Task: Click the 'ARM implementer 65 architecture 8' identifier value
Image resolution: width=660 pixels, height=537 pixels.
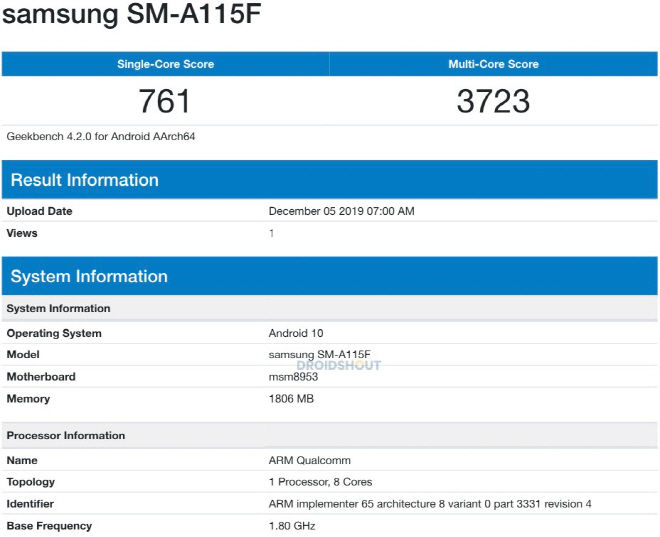Action: coord(430,504)
